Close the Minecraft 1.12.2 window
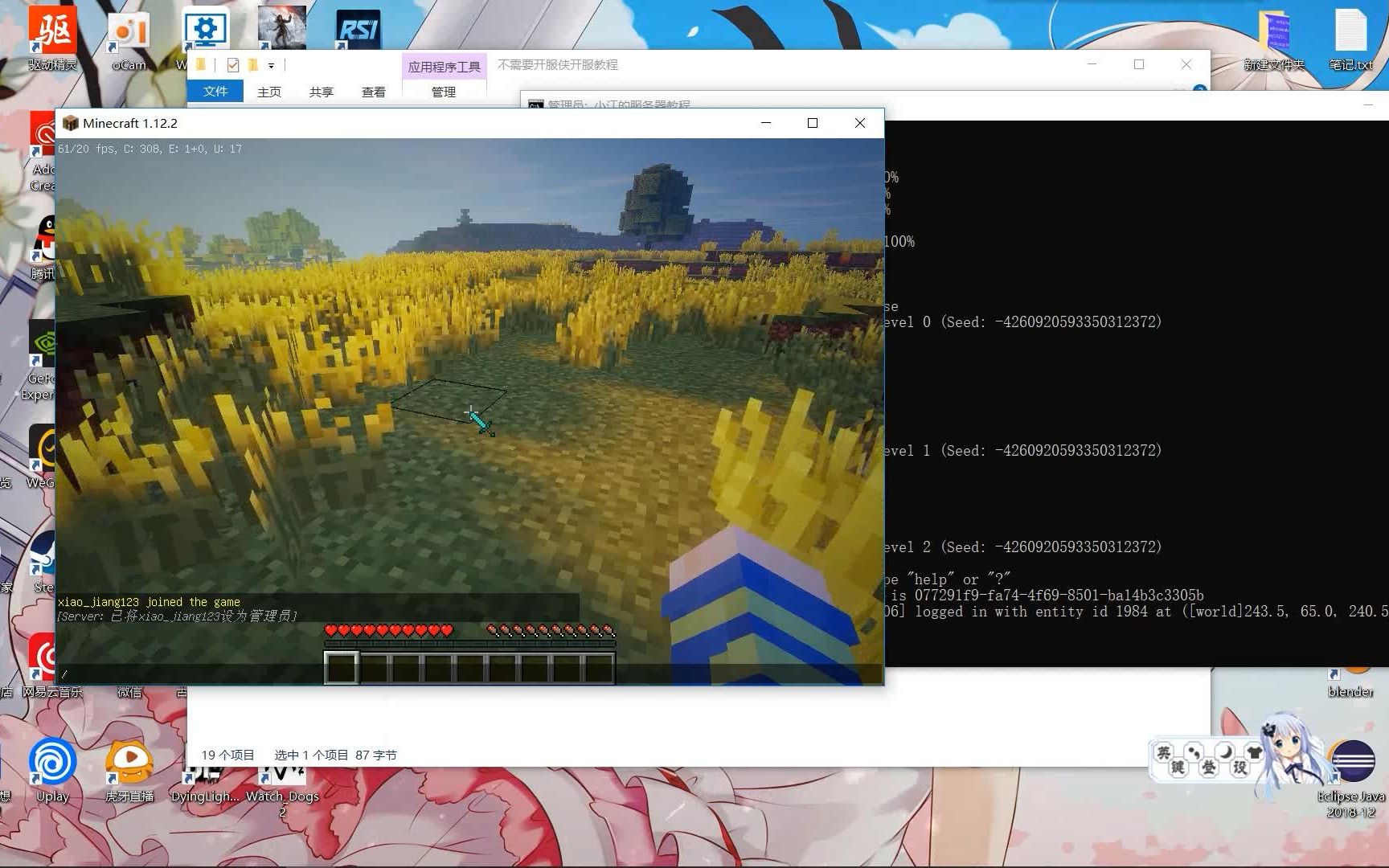 pyautogui.click(x=860, y=123)
